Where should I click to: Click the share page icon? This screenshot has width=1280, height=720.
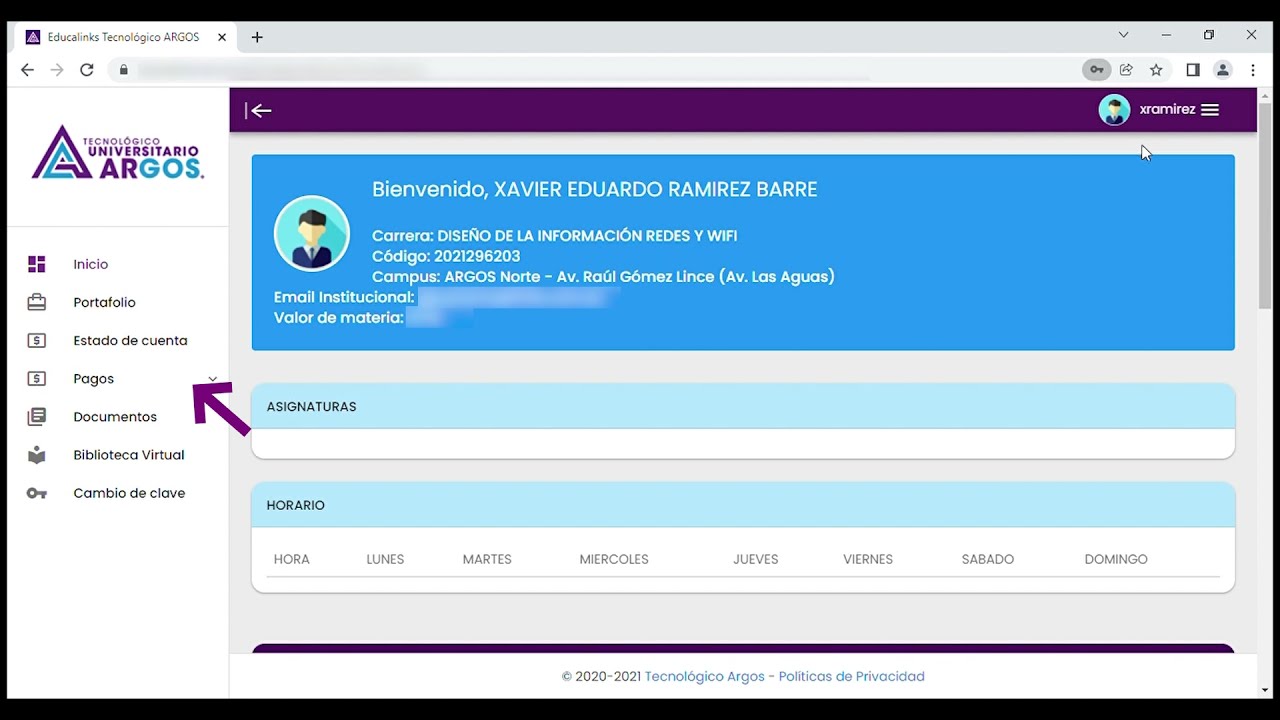[1126, 70]
